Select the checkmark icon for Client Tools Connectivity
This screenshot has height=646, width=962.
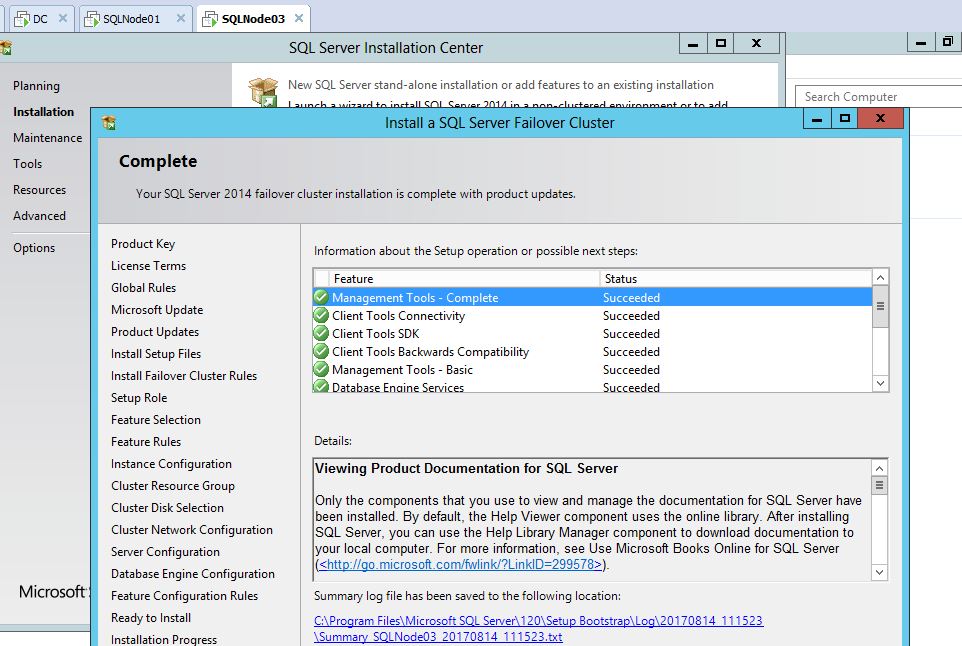click(x=320, y=315)
